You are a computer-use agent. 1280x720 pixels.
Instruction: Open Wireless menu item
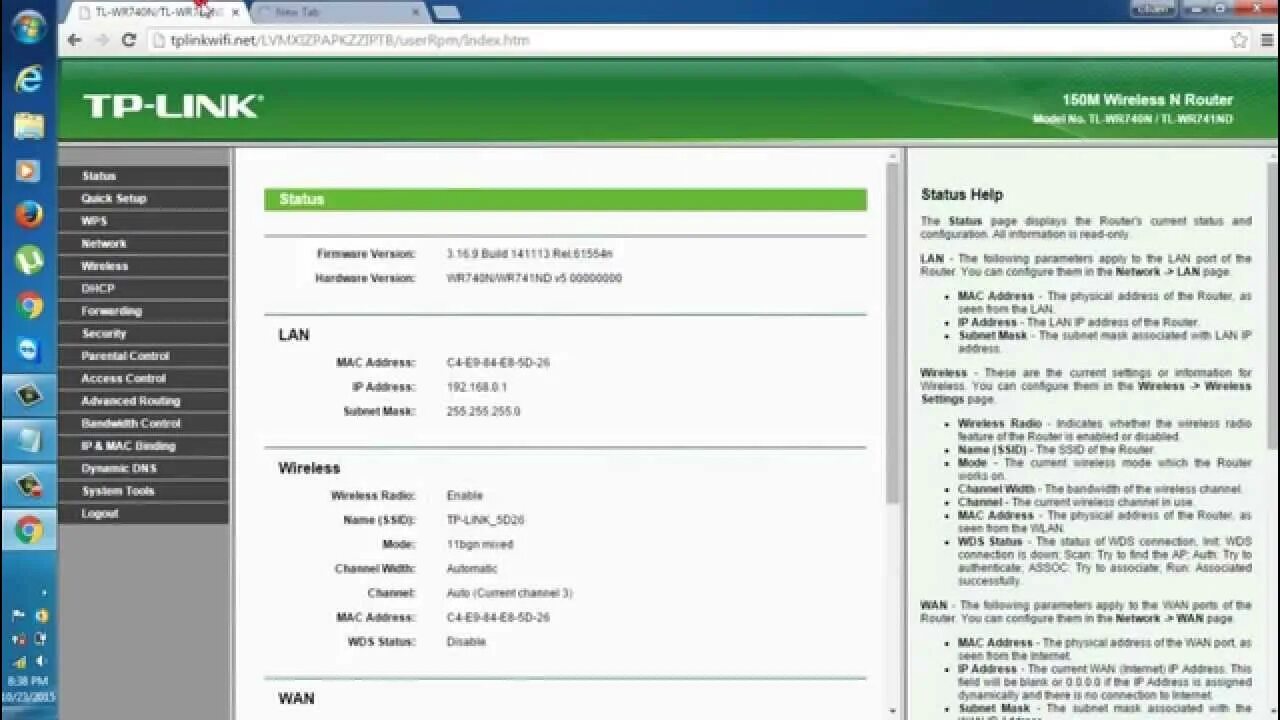click(x=143, y=266)
